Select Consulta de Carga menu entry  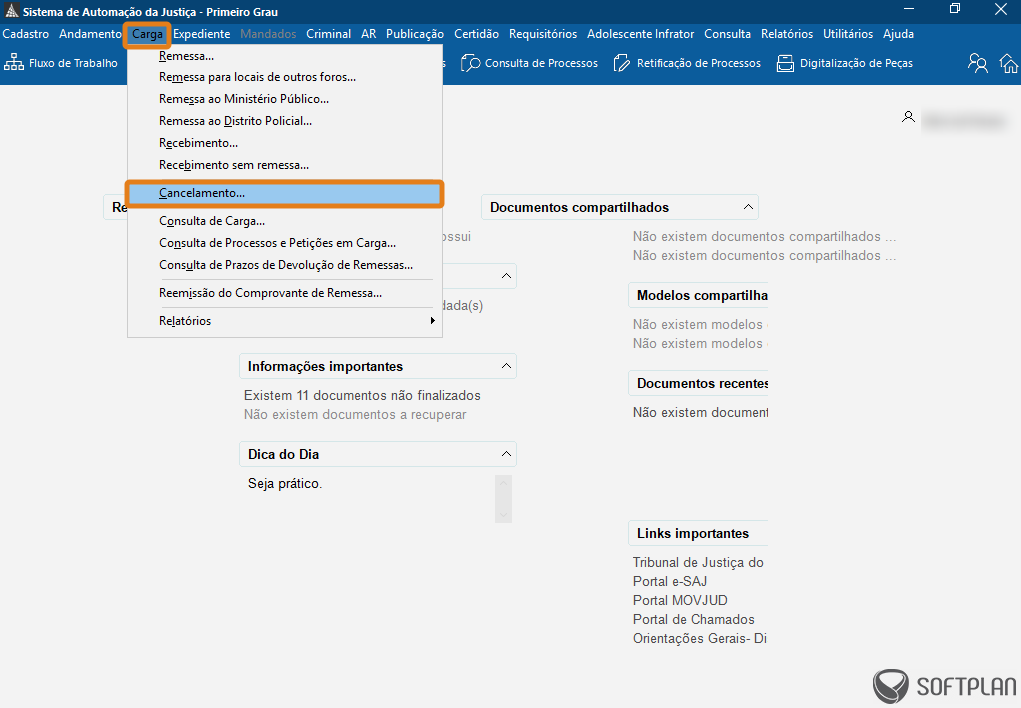click(285, 221)
